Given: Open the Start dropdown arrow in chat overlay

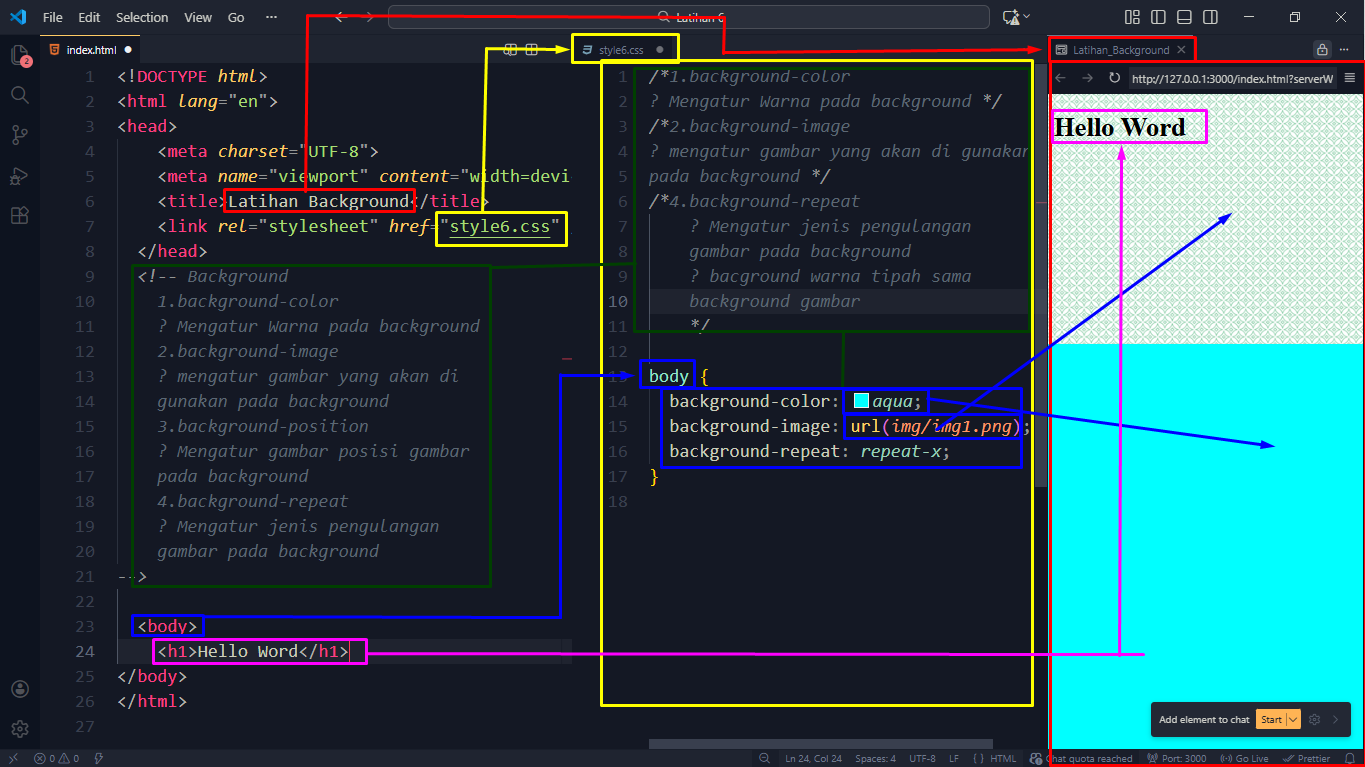Looking at the screenshot, I should [1294, 719].
